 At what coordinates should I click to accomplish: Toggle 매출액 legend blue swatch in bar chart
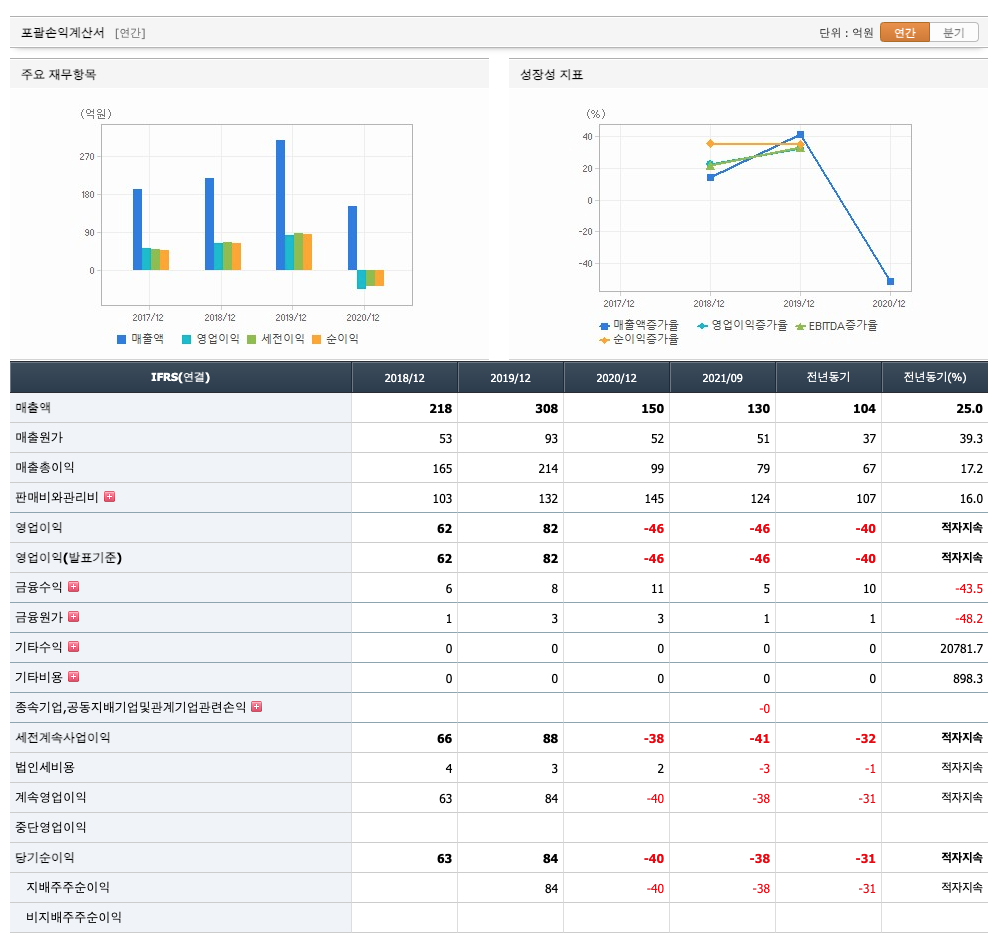pyautogui.click(x=121, y=340)
